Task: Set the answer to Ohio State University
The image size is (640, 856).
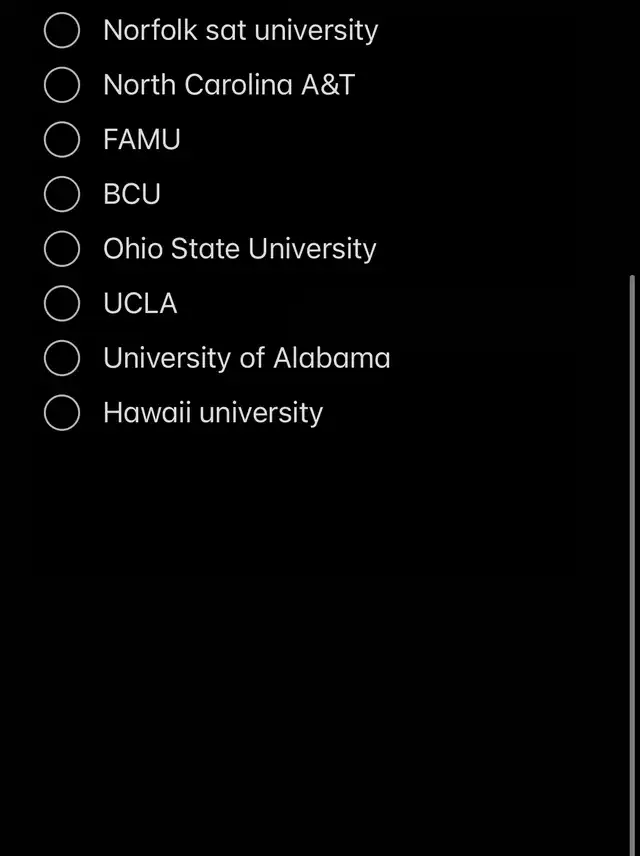Action: click(x=62, y=249)
